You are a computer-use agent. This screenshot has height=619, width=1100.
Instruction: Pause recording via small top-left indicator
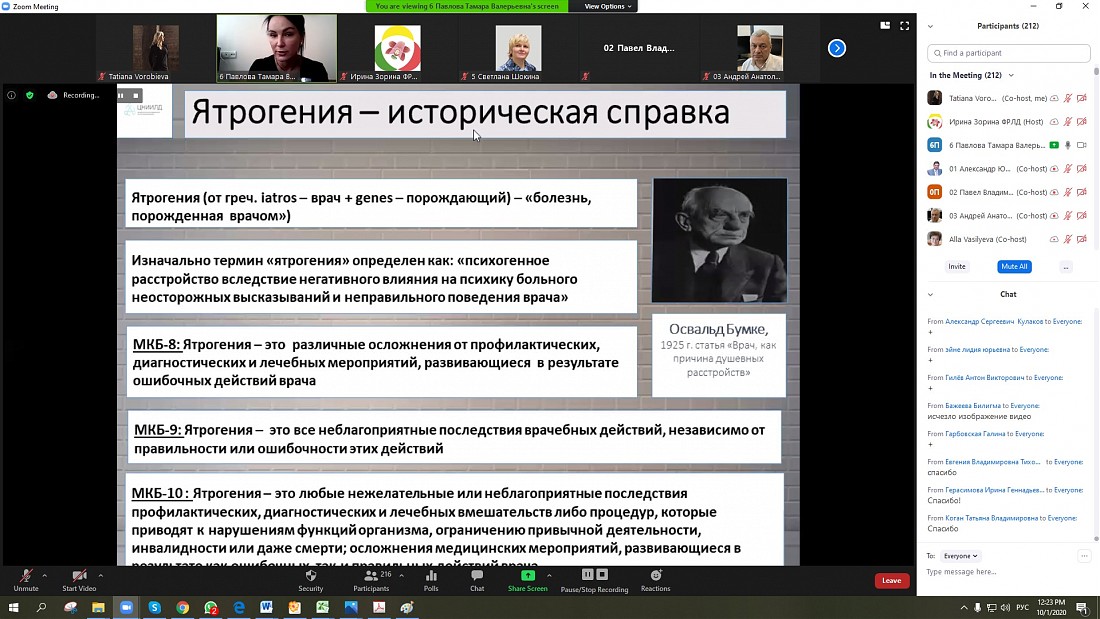tap(121, 95)
